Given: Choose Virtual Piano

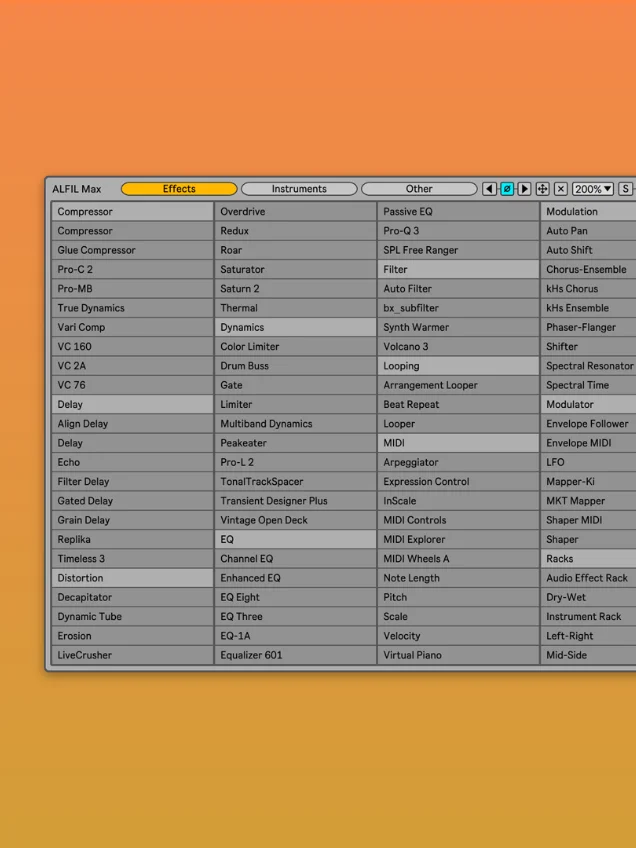Looking at the screenshot, I should click(458, 655).
